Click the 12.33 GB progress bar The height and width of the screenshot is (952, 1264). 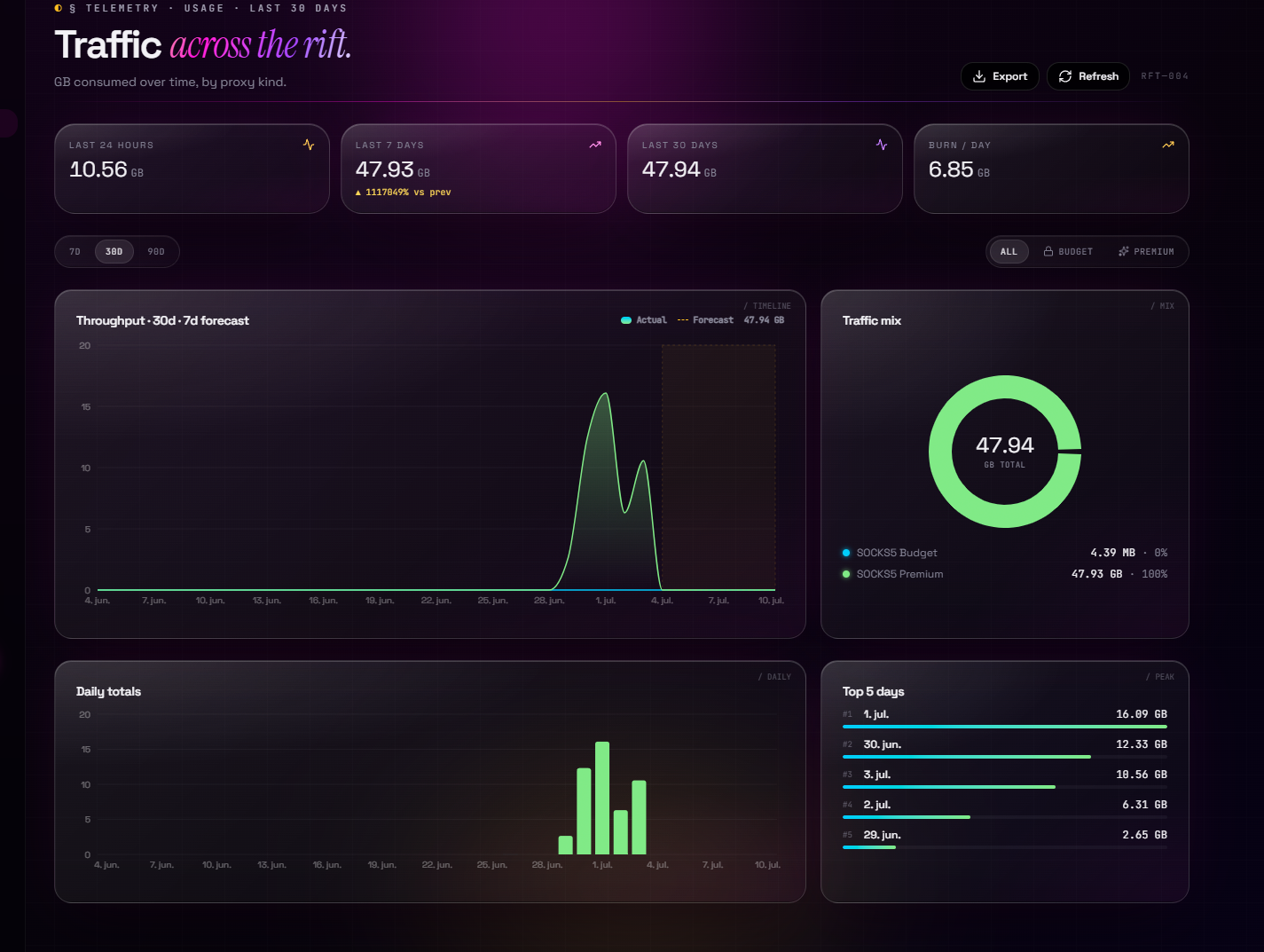(1005, 757)
